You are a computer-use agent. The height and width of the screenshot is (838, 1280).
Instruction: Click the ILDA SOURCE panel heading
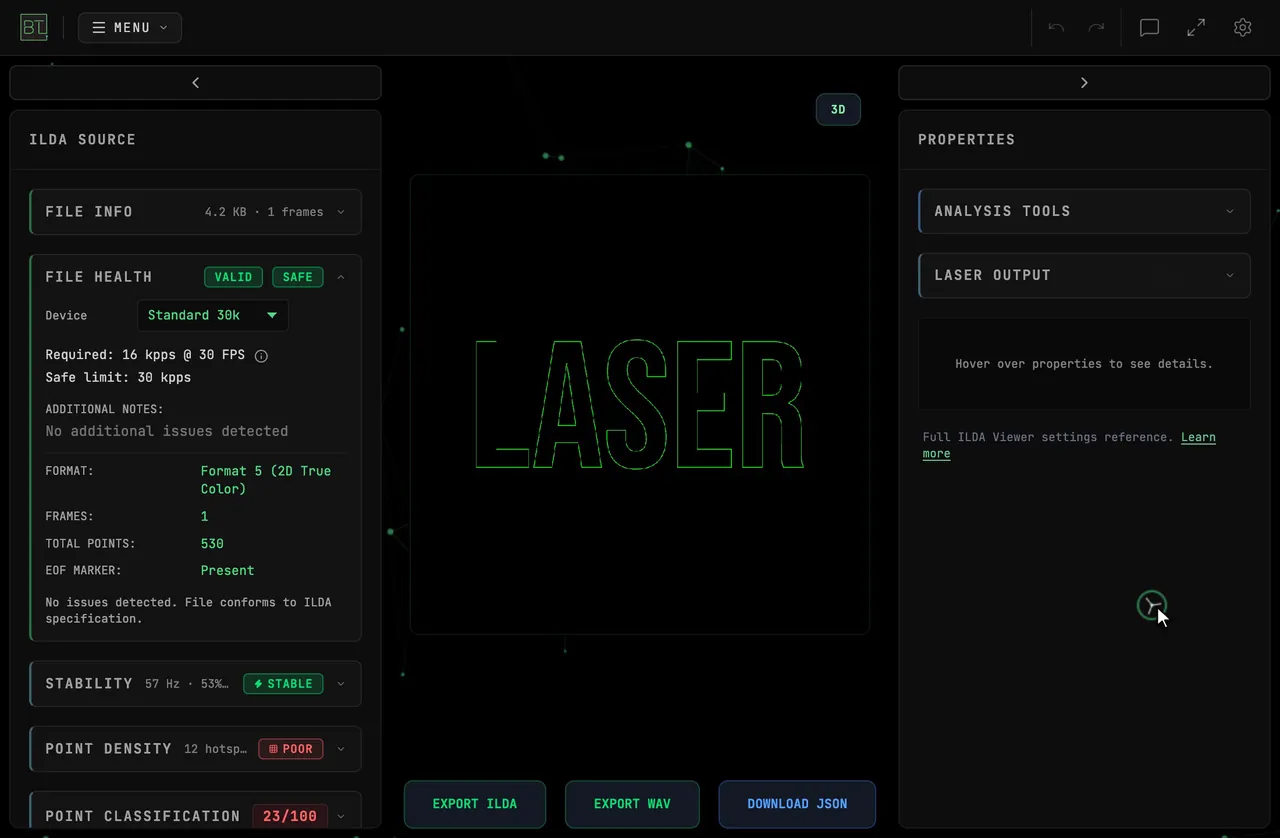pos(82,140)
